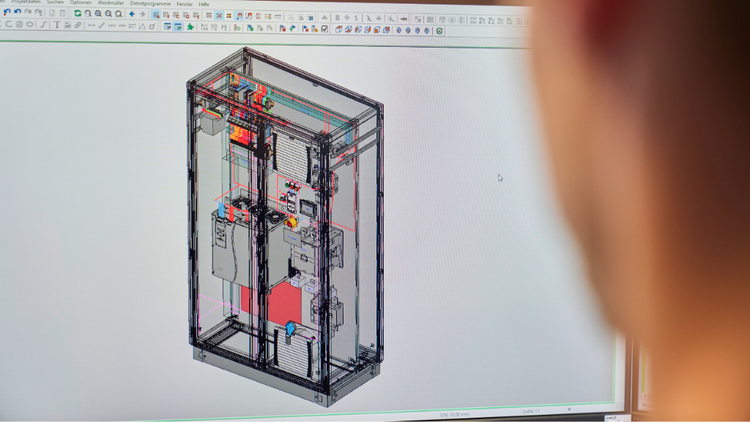This screenshot has height=422, width=750.
Task: Open the Hilfe menu
Action: point(204,4)
